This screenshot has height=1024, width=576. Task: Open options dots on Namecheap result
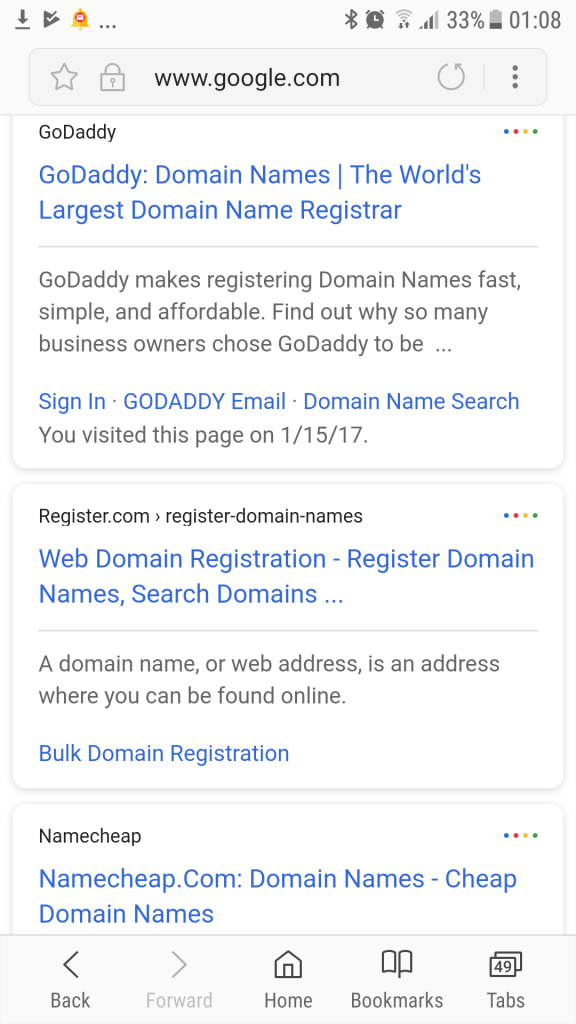click(x=520, y=835)
